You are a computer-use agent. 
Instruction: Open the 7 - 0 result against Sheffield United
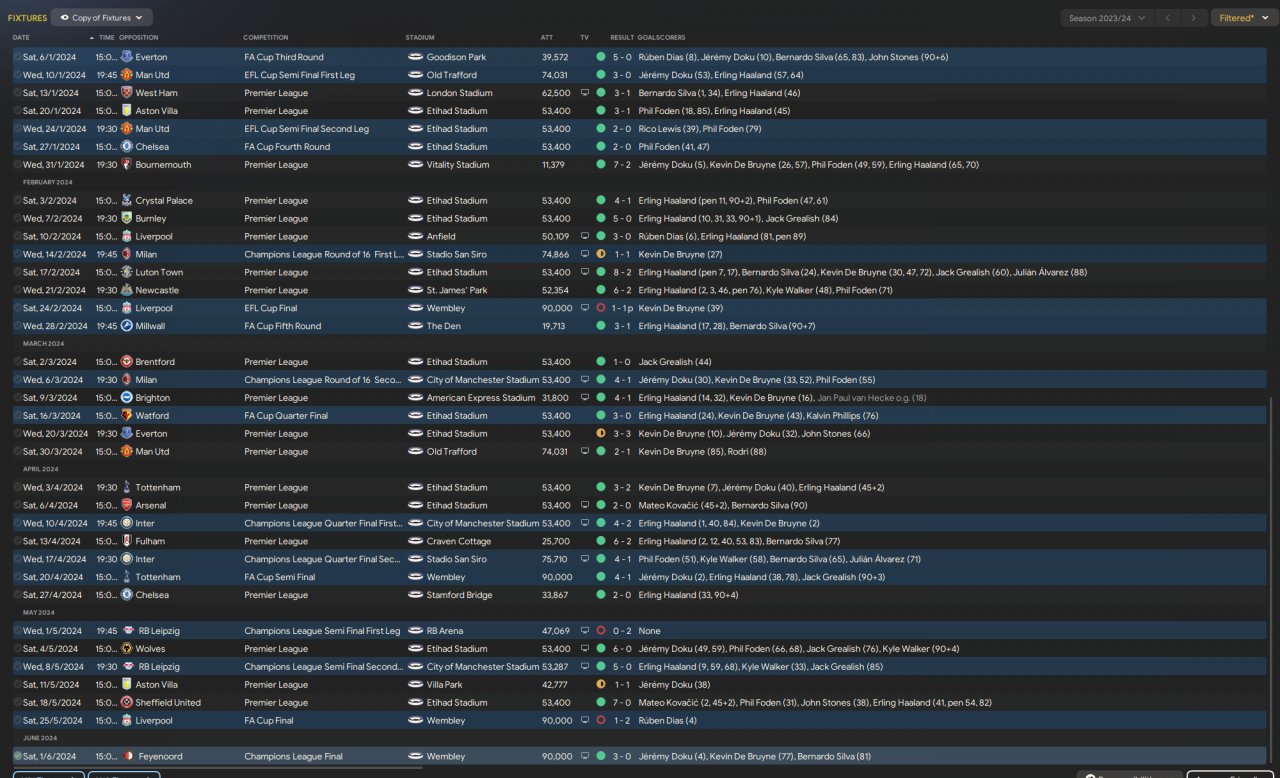click(x=622, y=703)
